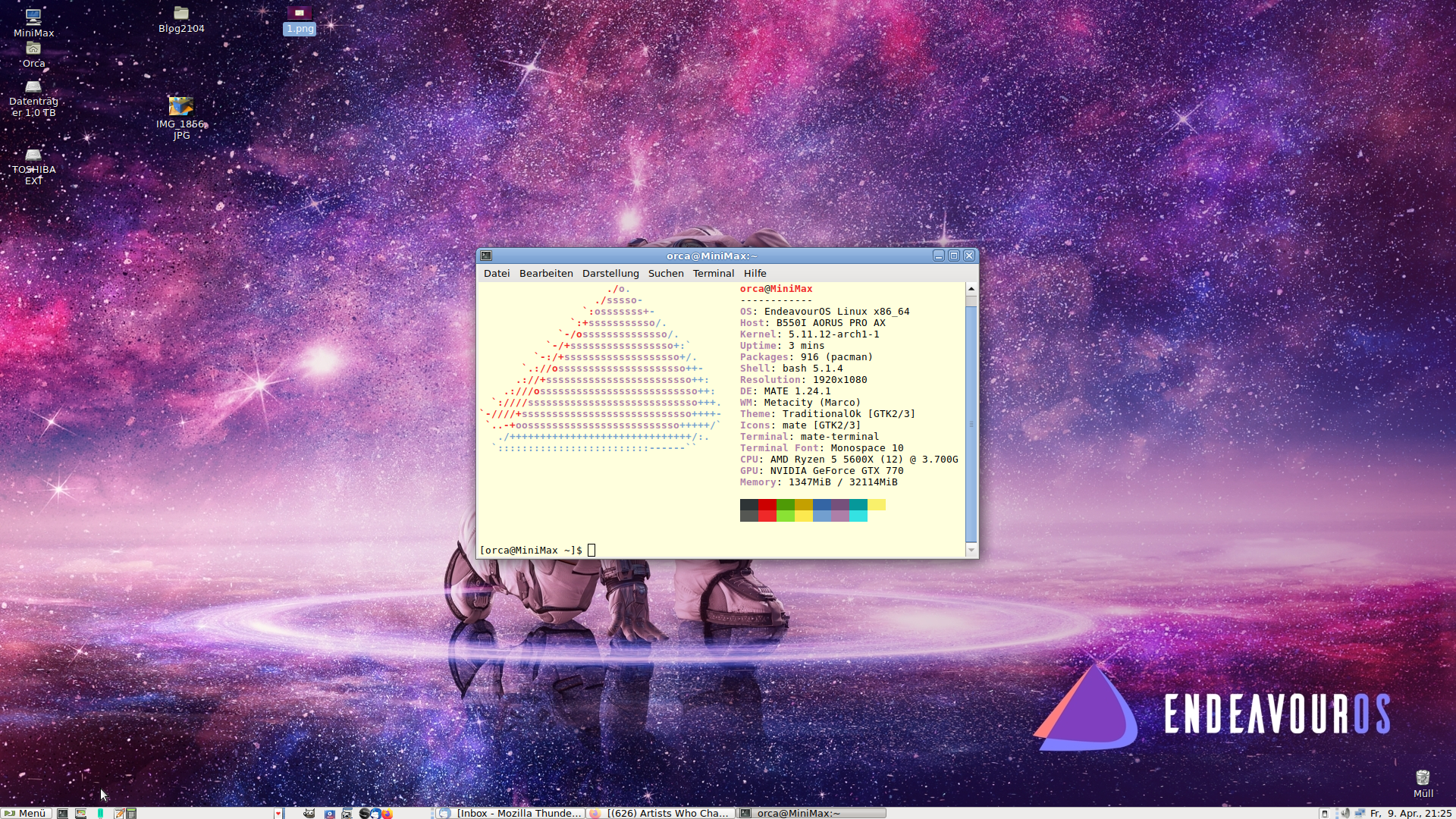Select the Orca home folder desktop icon
The height and width of the screenshot is (819, 1456).
[x=33, y=55]
